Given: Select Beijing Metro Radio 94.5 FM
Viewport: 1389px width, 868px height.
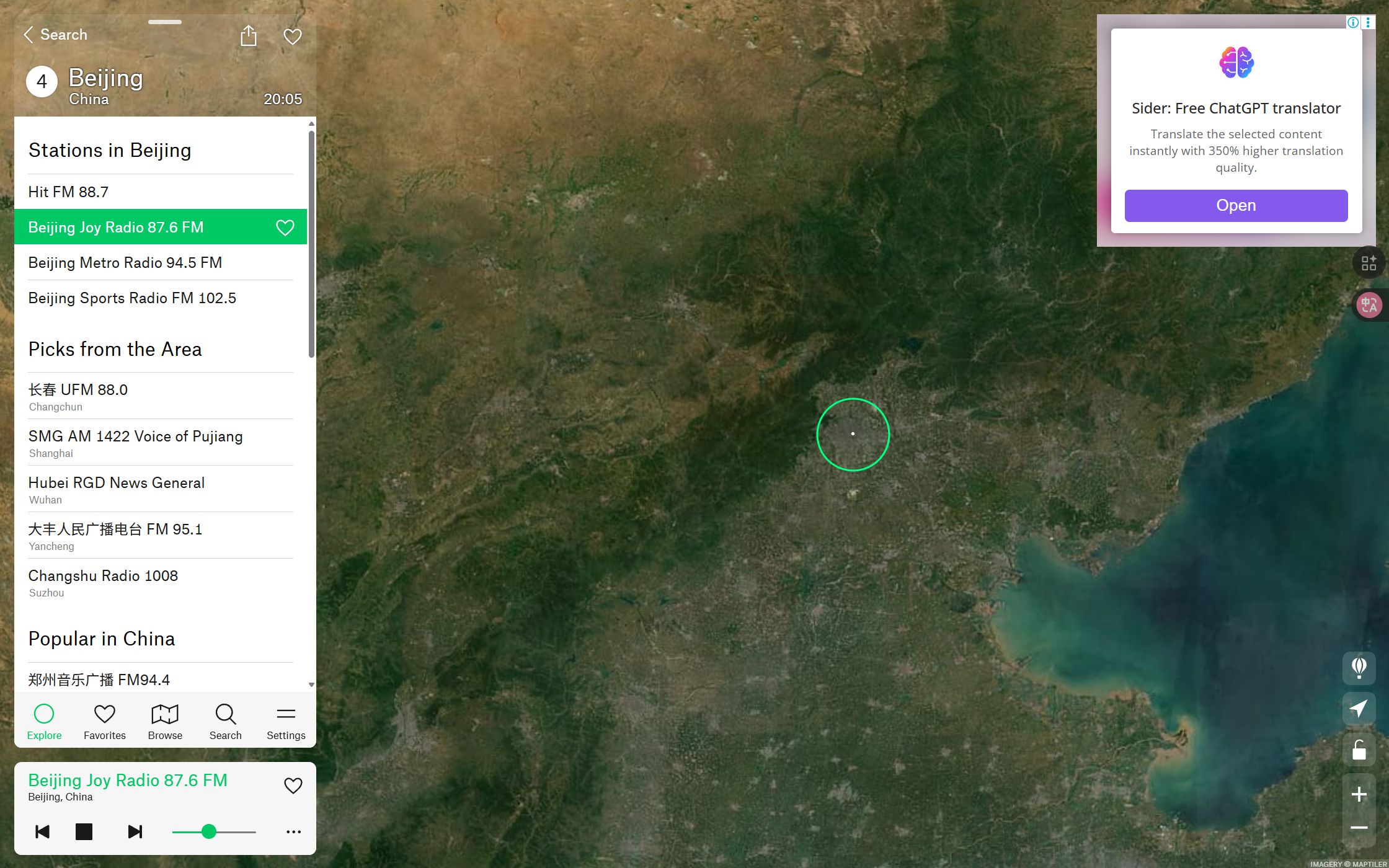Looking at the screenshot, I should click(125, 263).
